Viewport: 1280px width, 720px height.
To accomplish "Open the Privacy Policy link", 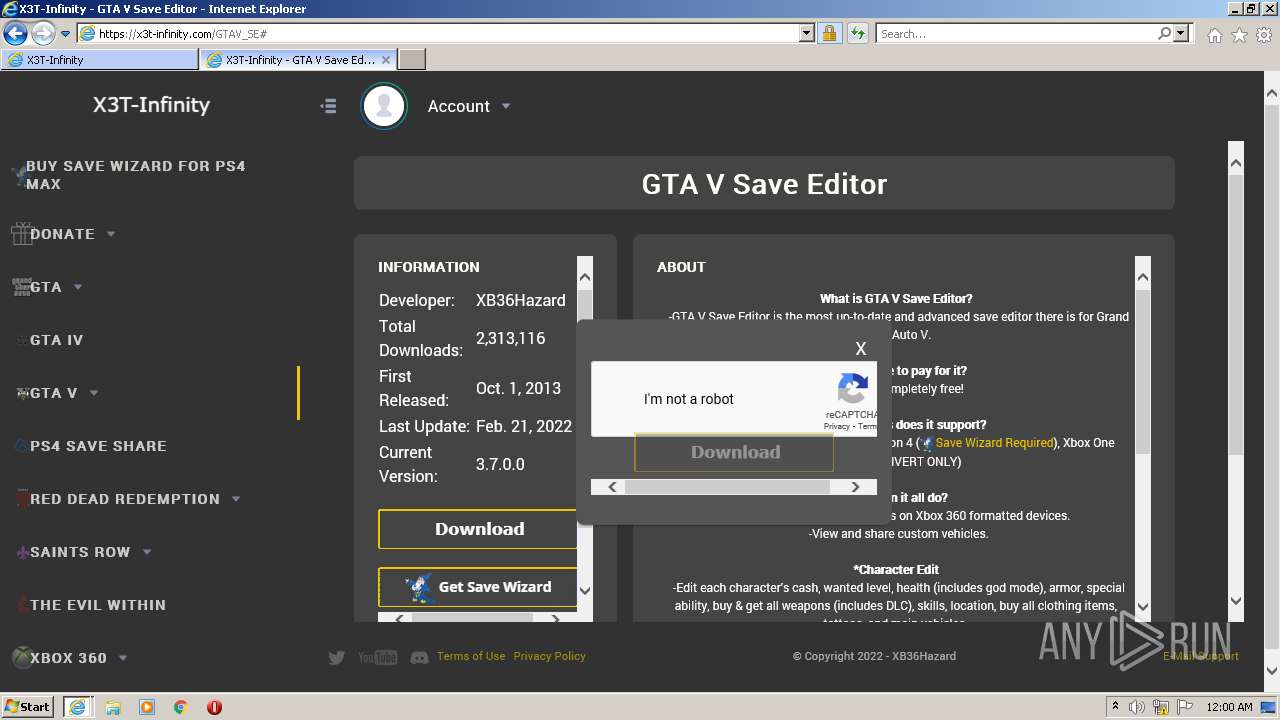I will [x=549, y=656].
